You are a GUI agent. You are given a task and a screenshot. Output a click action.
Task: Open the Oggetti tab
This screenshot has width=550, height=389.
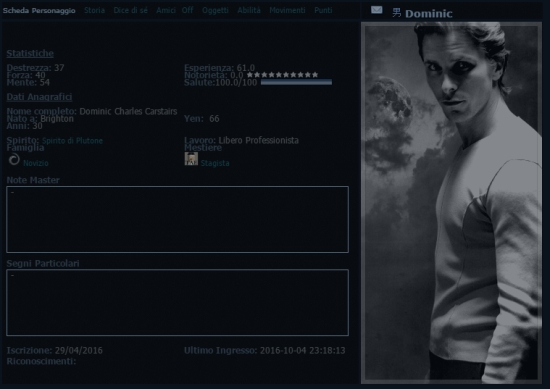click(x=215, y=11)
